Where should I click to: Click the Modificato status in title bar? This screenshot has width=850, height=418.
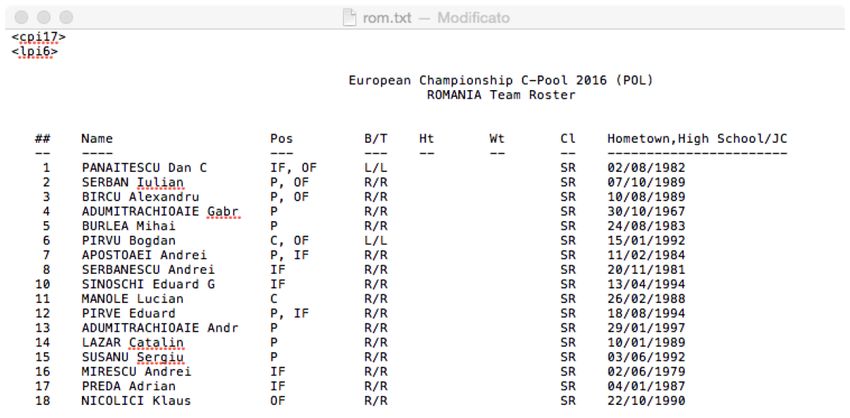473,18
